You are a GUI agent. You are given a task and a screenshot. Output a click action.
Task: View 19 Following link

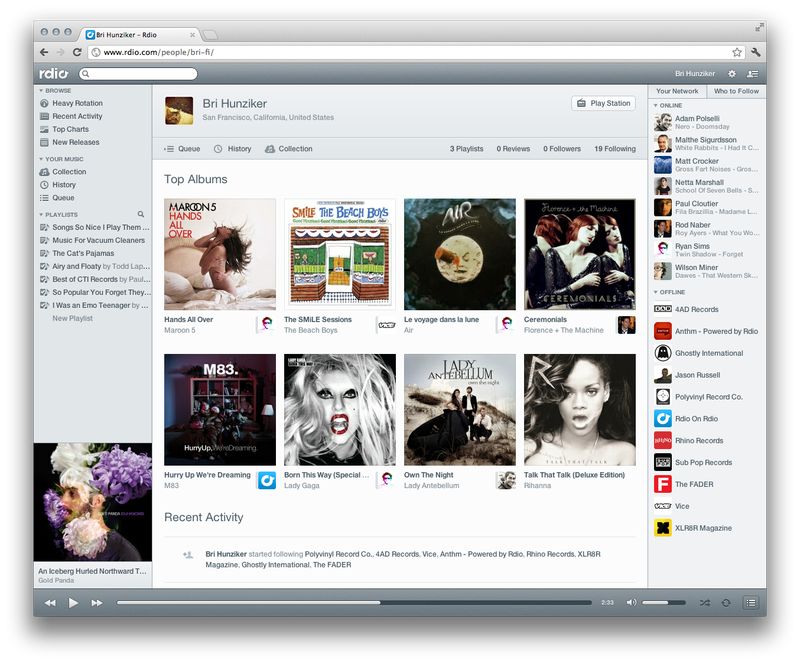tap(615, 149)
